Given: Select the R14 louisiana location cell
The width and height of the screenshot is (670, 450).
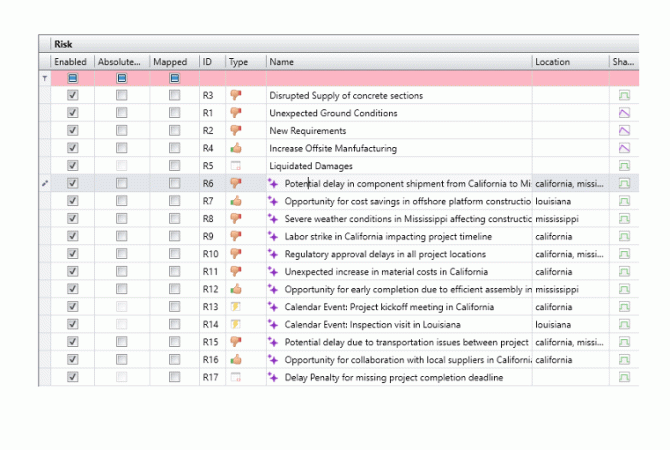Looking at the screenshot, I should tap(568, 324).
